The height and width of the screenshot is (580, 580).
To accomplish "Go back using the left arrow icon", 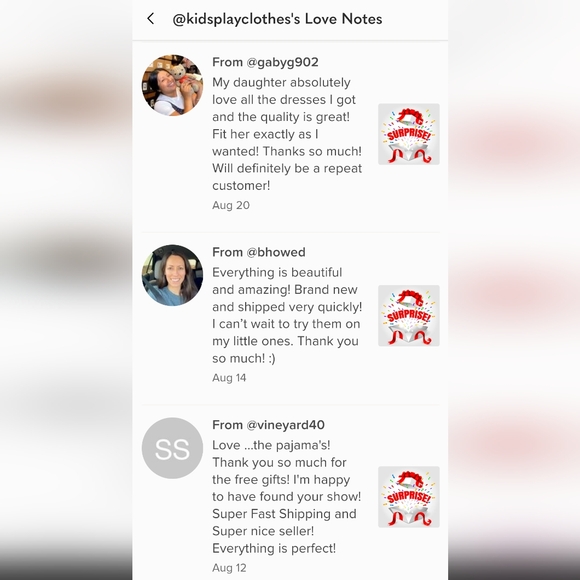I will [x=151, y=18].
